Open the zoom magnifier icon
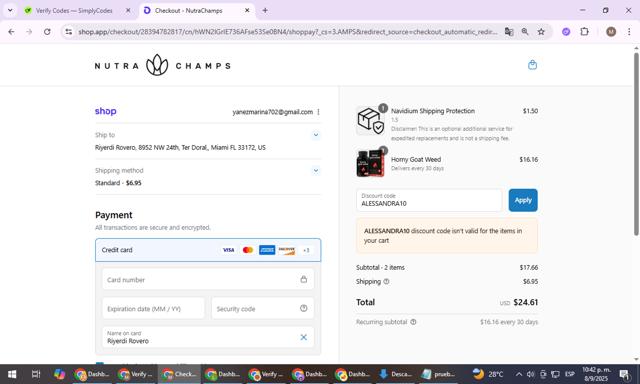The height and width of the screenshot is (384, 640). 525,31
